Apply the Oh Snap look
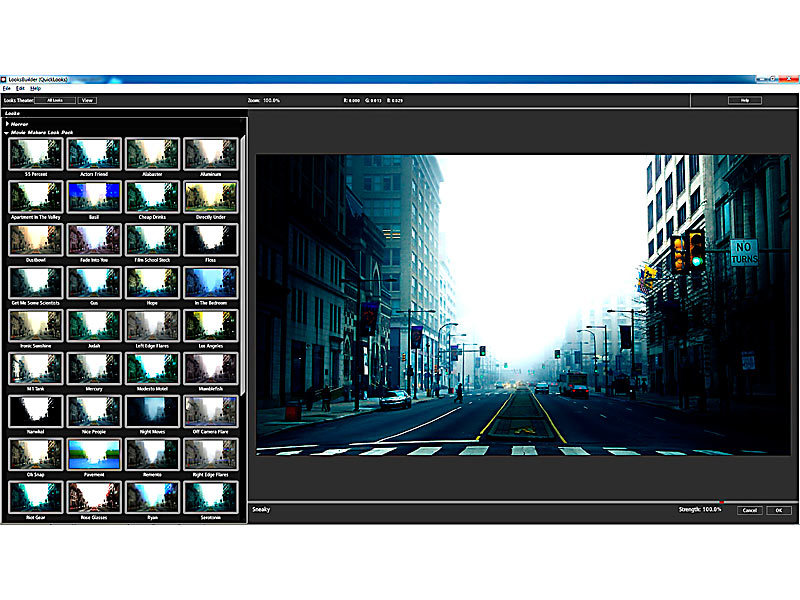Image resolution: width=800 pixels, height=600 pixels. (36, 454)
